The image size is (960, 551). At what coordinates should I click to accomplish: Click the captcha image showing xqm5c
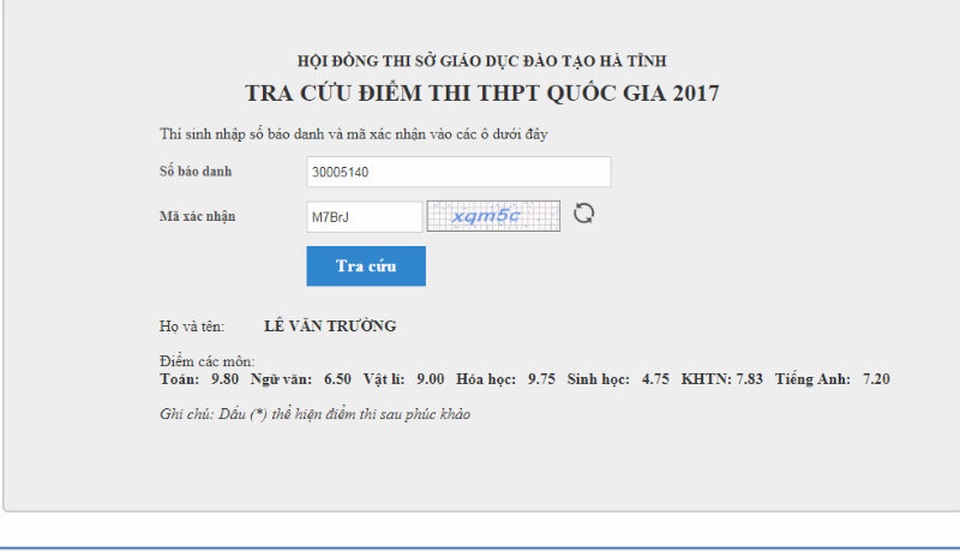click(x=493, y=216)
